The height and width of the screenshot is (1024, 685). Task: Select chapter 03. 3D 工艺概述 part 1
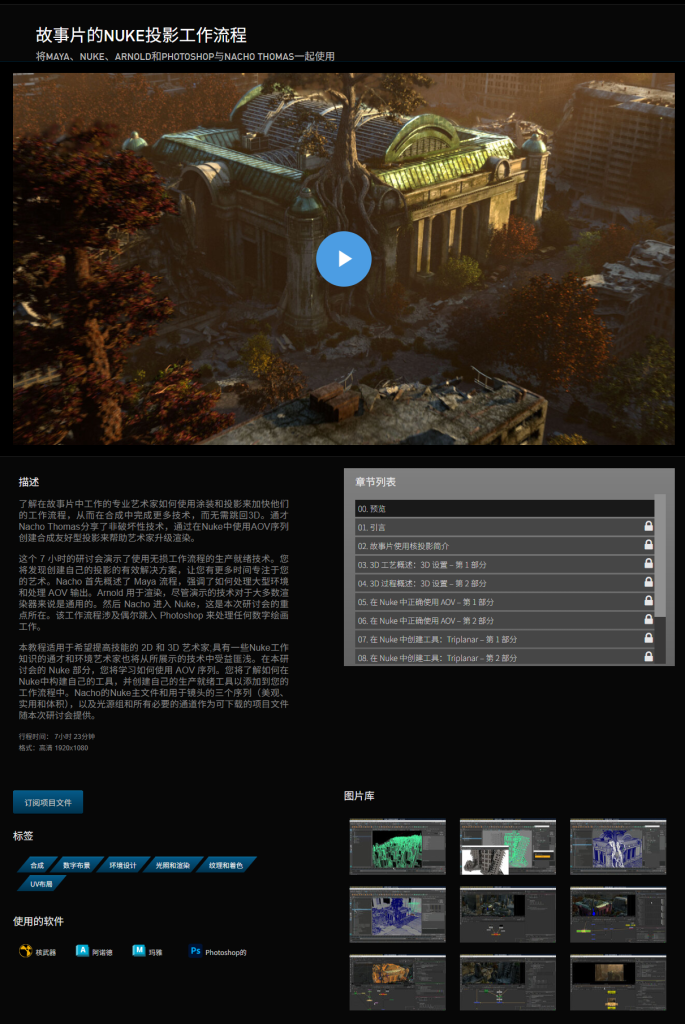(495, 565)
